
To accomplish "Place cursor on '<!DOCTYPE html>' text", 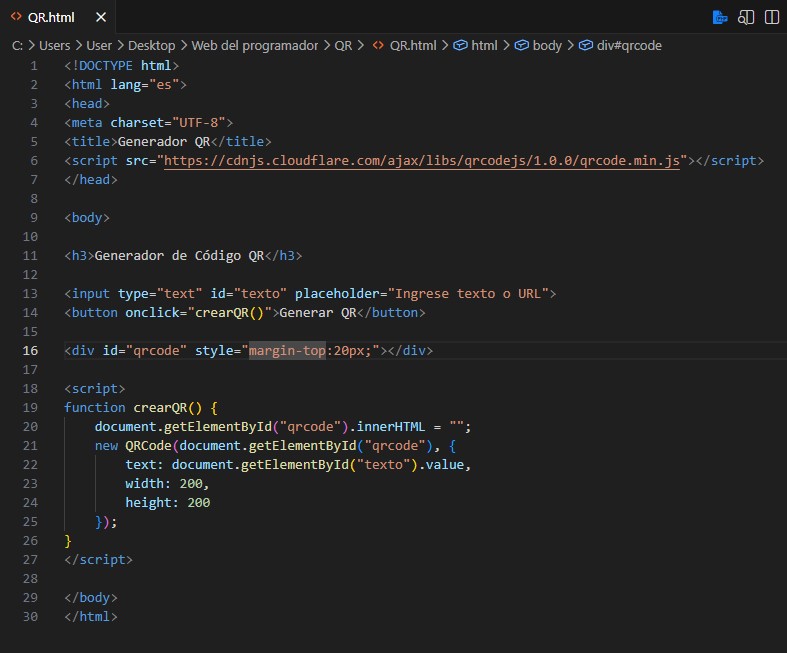I will tap(121, 66).
